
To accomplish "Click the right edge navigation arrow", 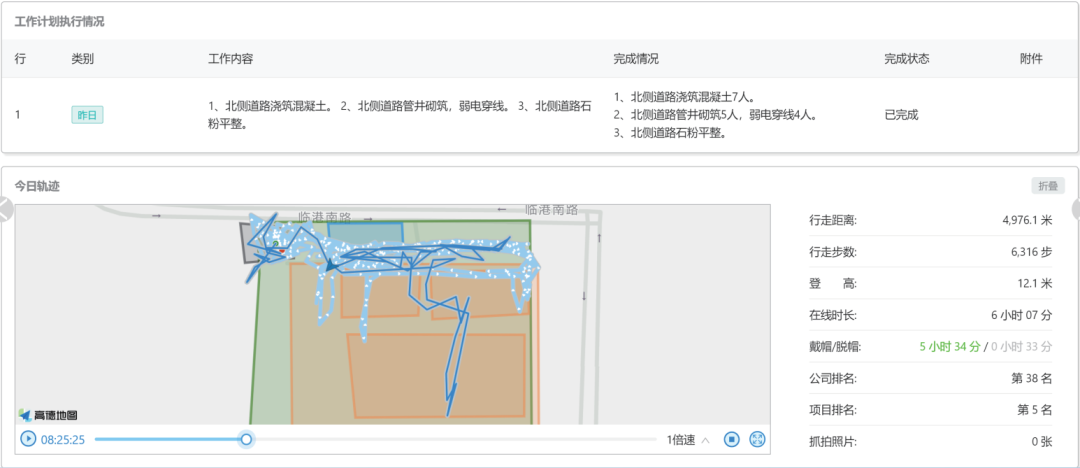I will click(1075, 209).
